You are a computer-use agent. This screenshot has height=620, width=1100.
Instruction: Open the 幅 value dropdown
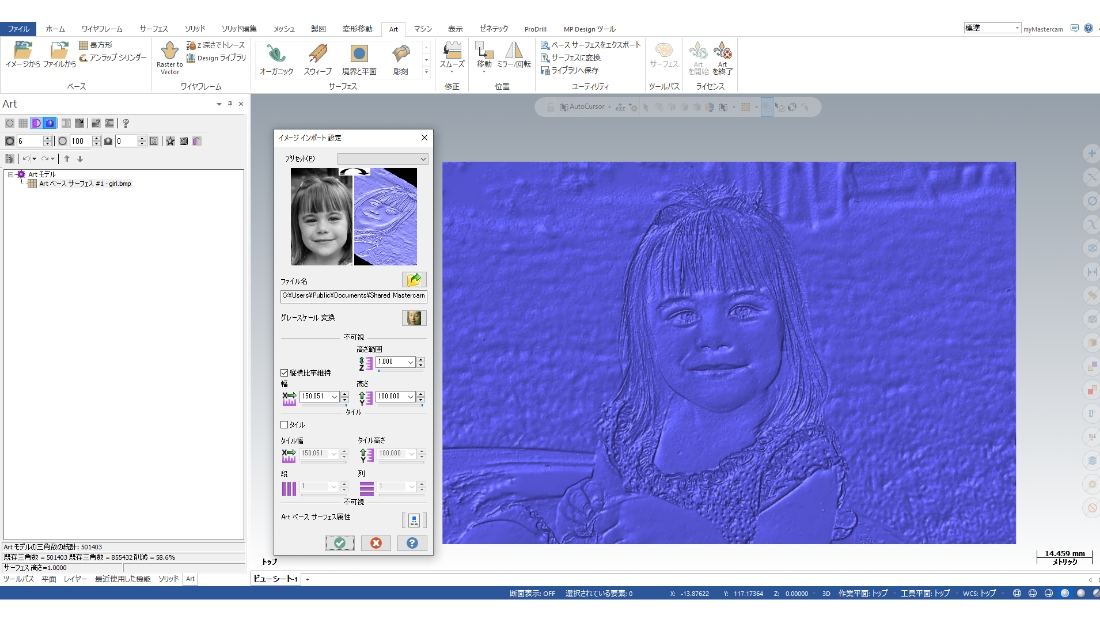335,397
